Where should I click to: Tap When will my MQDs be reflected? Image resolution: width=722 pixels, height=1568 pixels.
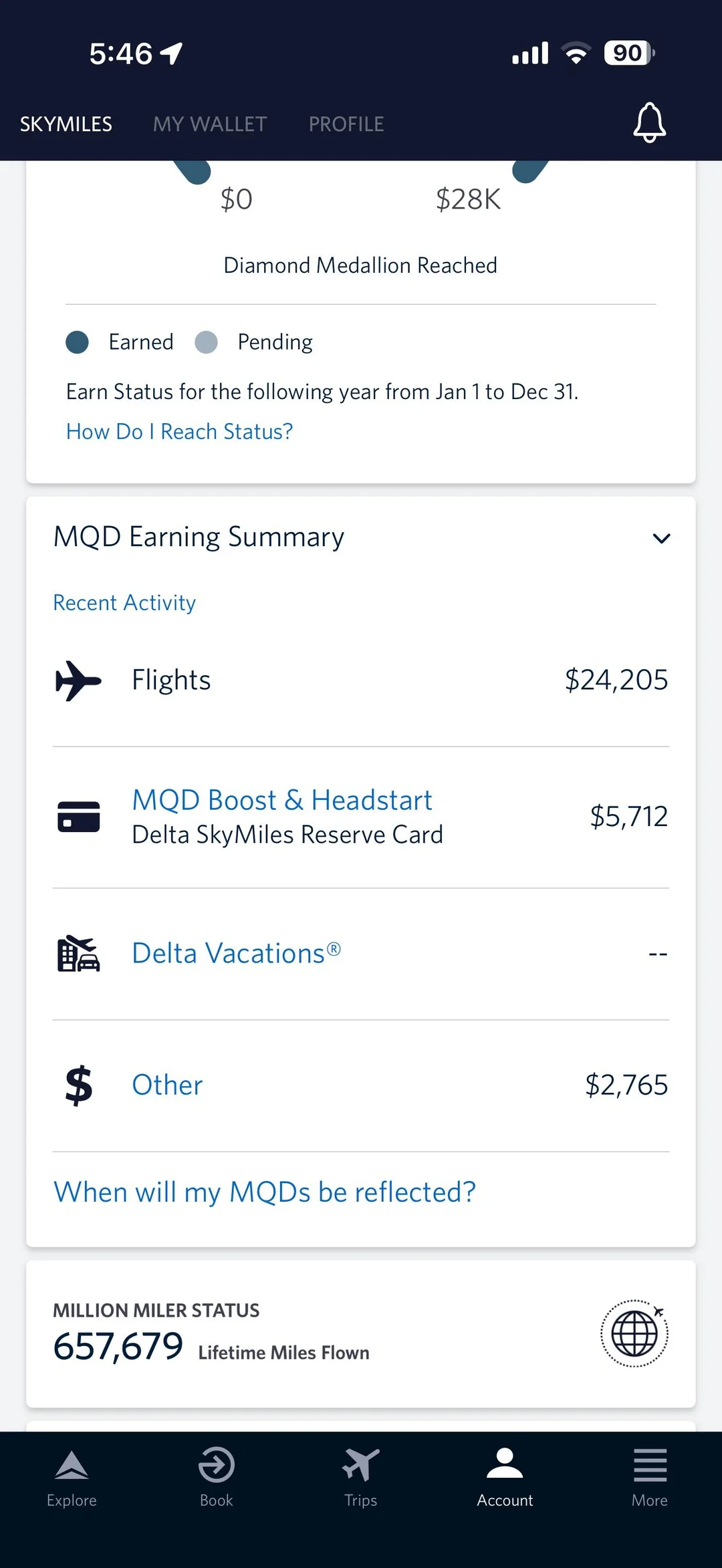click(x=265, y=1192)
